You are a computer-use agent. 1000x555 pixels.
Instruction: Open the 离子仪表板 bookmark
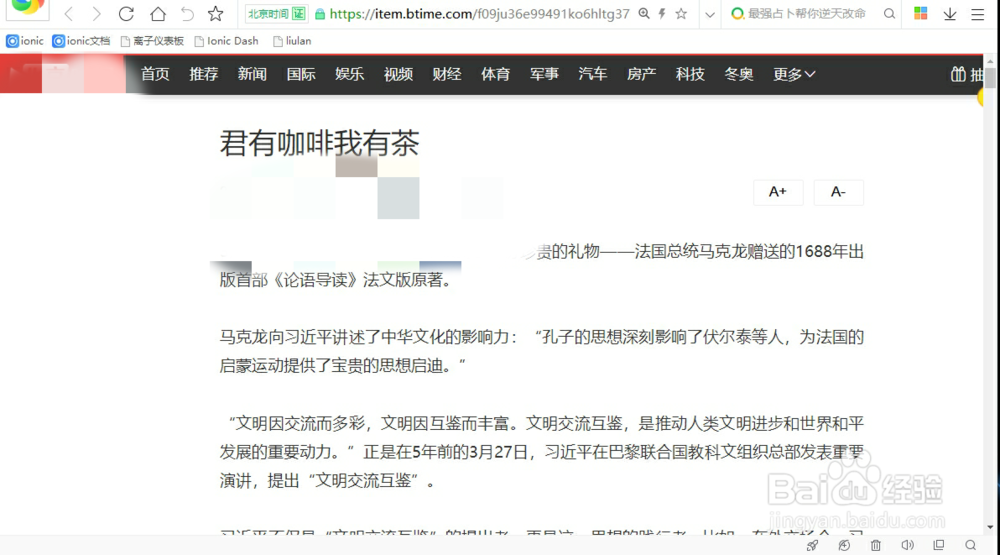(x=152, y=41)
